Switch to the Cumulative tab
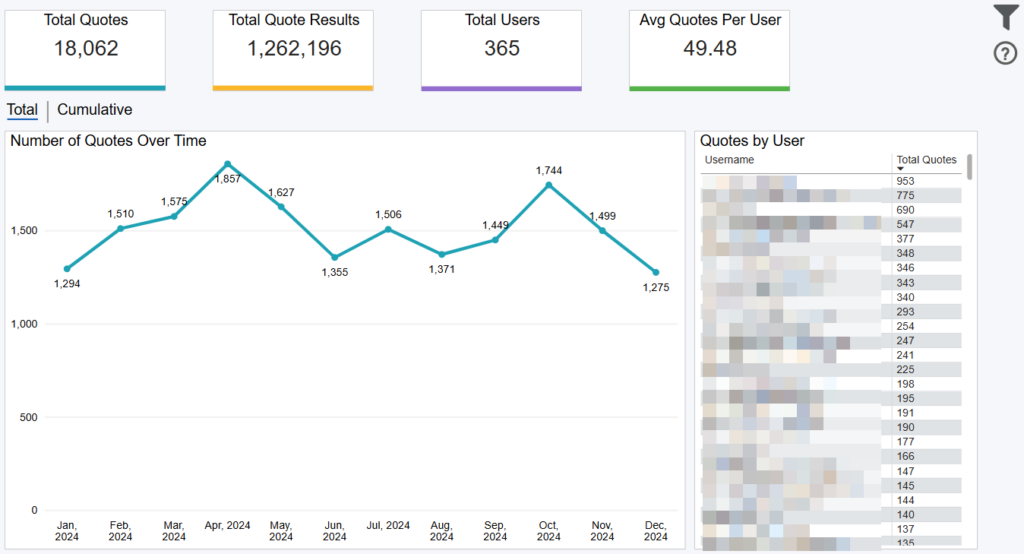Viewport: 1024px width, 554px height. tap(94, 110)
